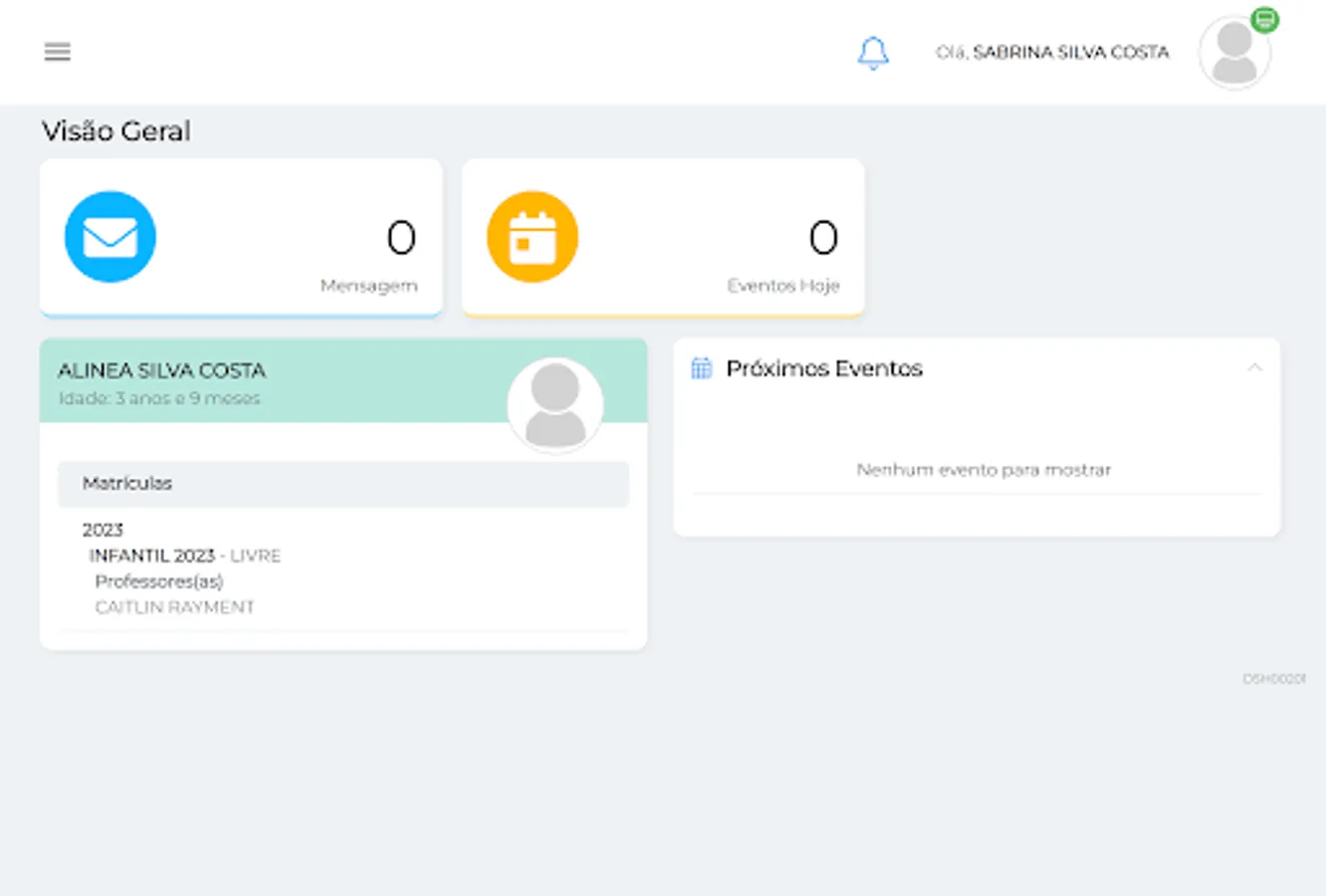Open the Mensagem card

click(241, 238)
